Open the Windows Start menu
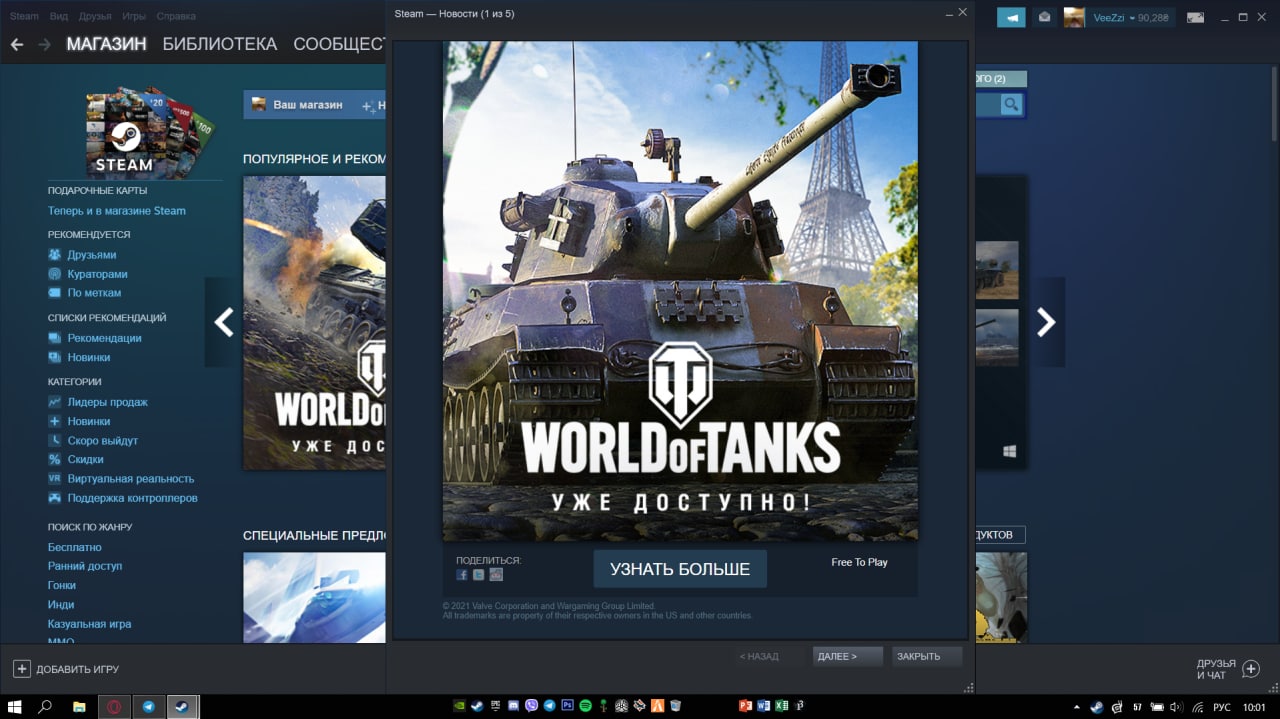1280x719 pixels. tap(14, 706)
